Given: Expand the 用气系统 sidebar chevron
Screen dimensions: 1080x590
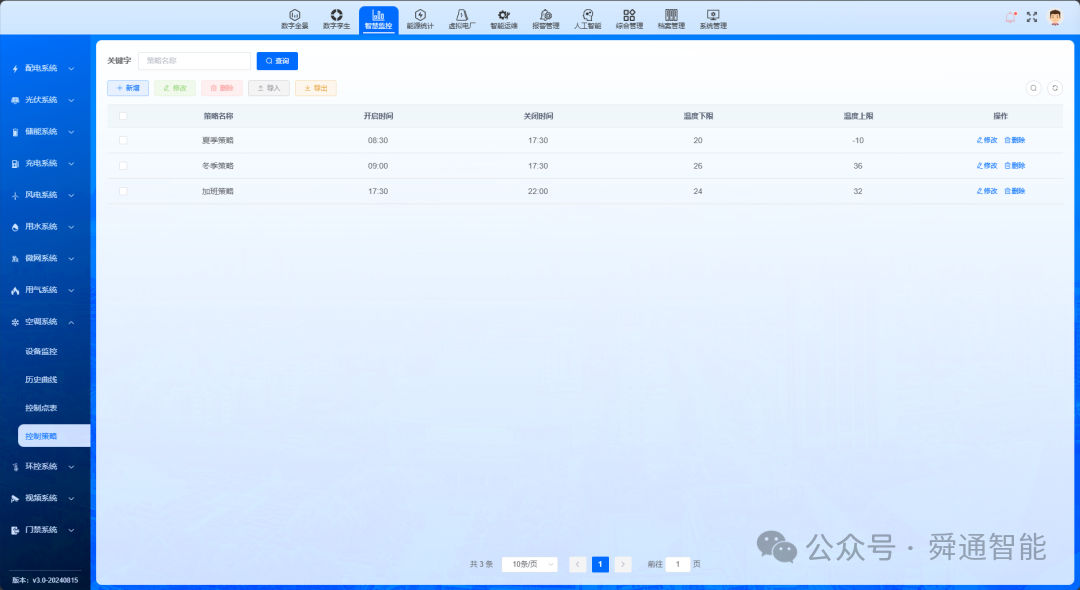Looking at the screenshot, I should pos(71,291).
